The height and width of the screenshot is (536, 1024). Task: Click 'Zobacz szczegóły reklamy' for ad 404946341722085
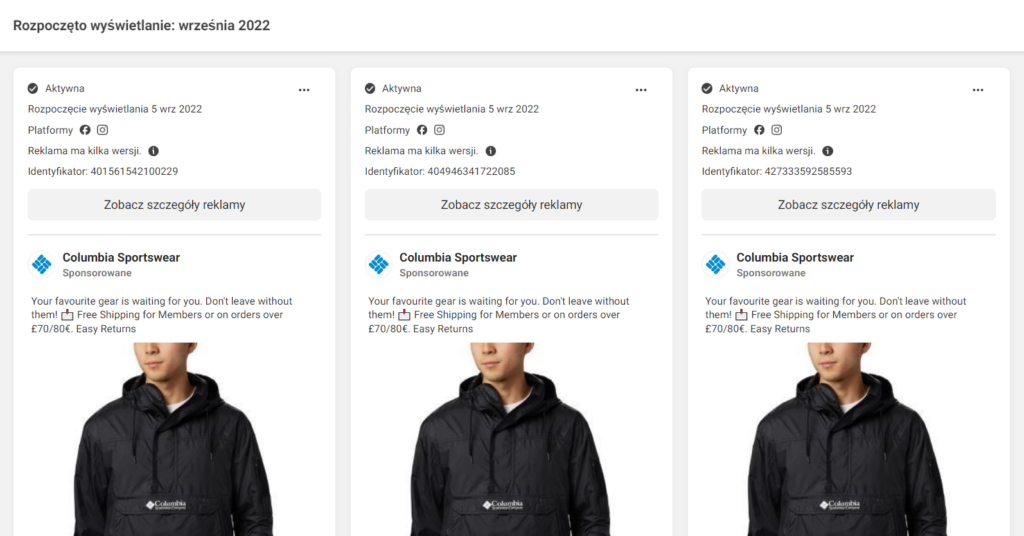click(511, 205)
